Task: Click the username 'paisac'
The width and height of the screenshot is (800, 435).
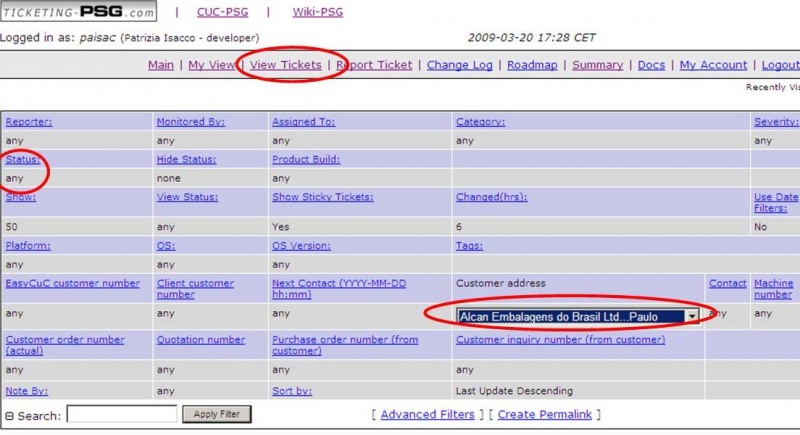Action: tap(97, 38)
